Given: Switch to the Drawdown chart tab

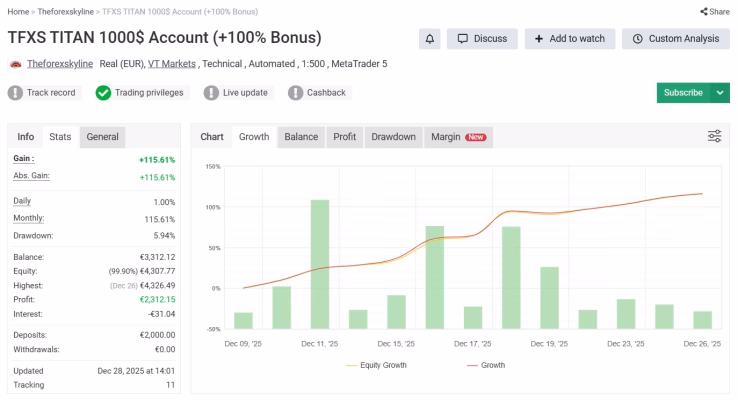Looking at the screenshot, I should 393,137.
